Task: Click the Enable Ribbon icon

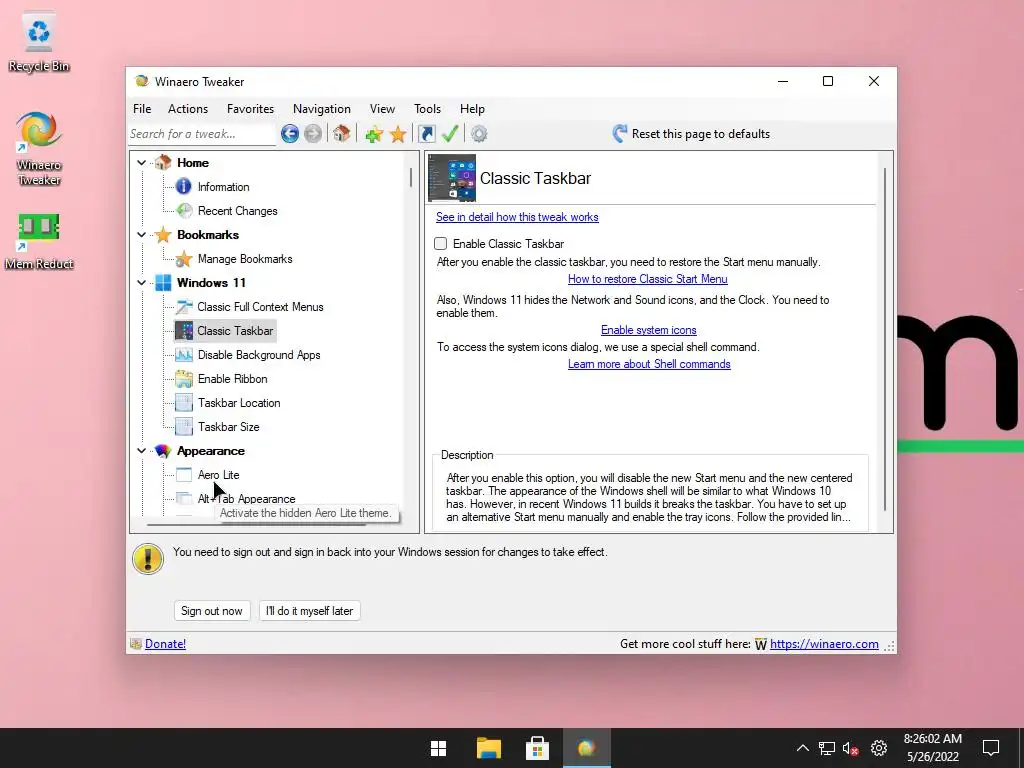Action: (184, 379)
